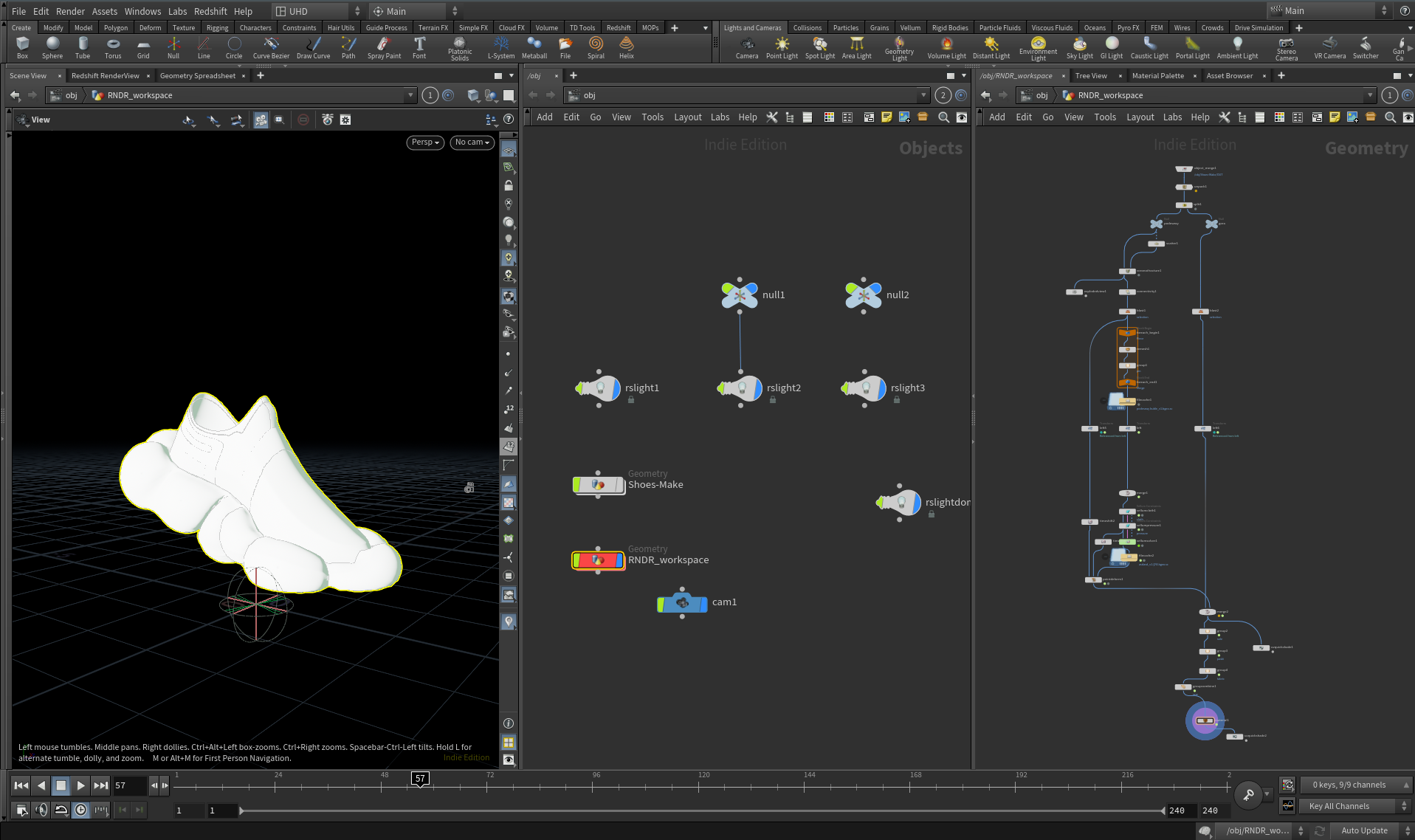Click Tools in Geometry network menu
This screenshot has width=1415, height=840.
1105,117
